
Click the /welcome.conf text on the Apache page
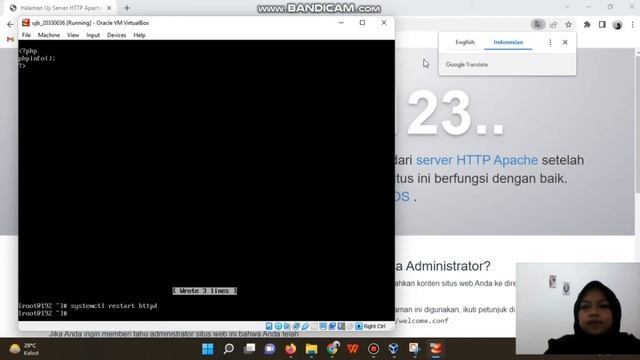pyautogui.click(x=422, y=321)
